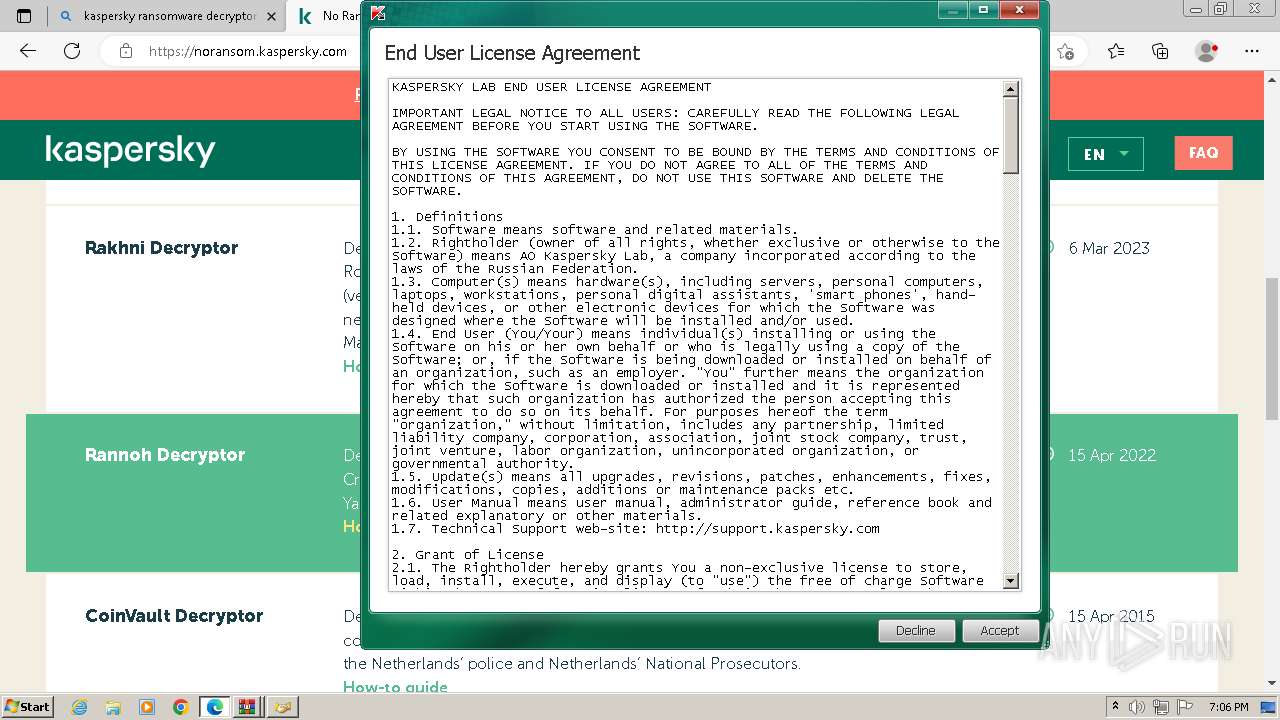Viewport: 1280px width, 720px height.
Task: Click the license text scrollbar thumb
Action: tap(1010, 135)
